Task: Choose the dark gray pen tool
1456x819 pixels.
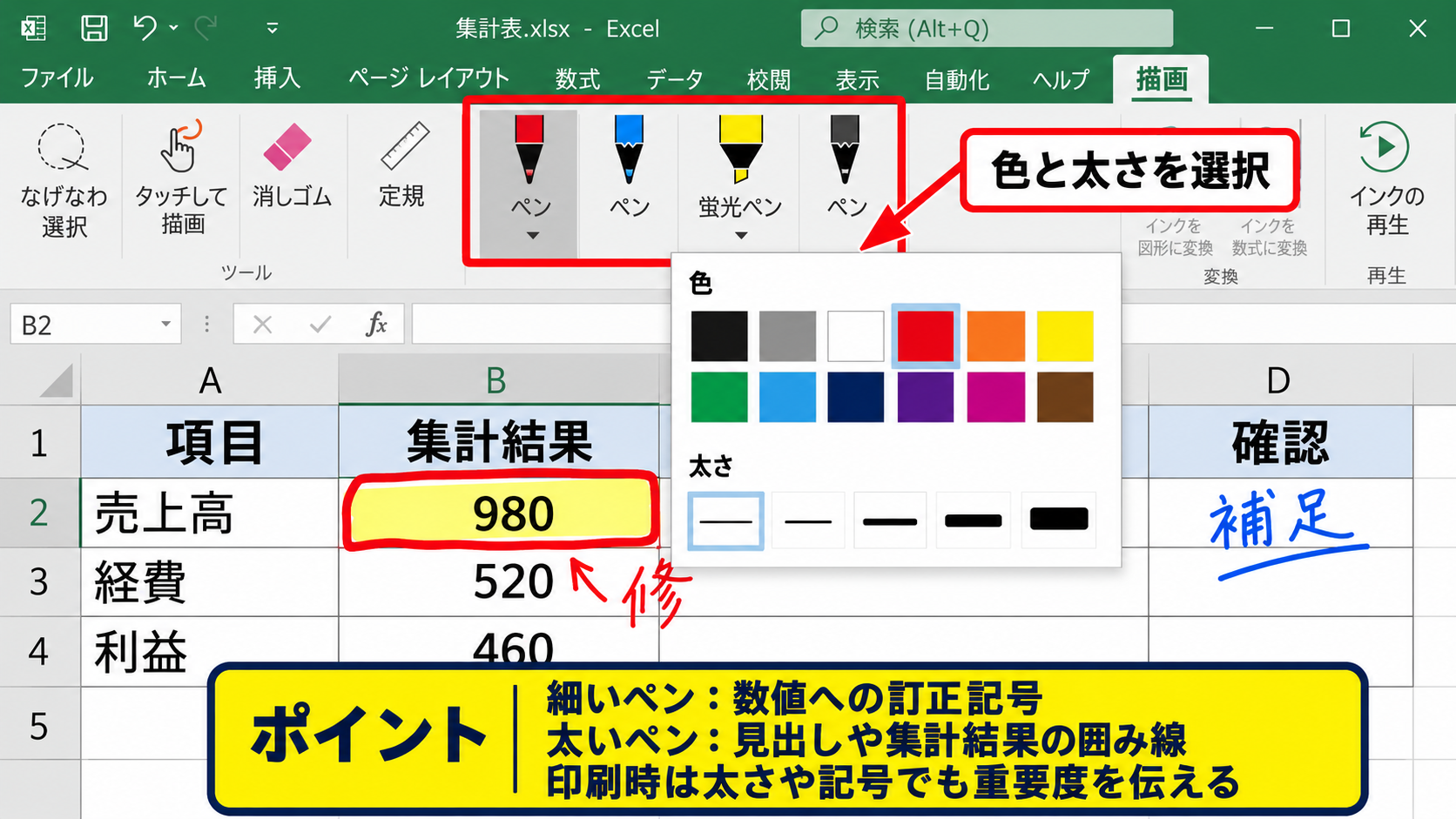Action: pyautogui.click(x=846, y=167)
